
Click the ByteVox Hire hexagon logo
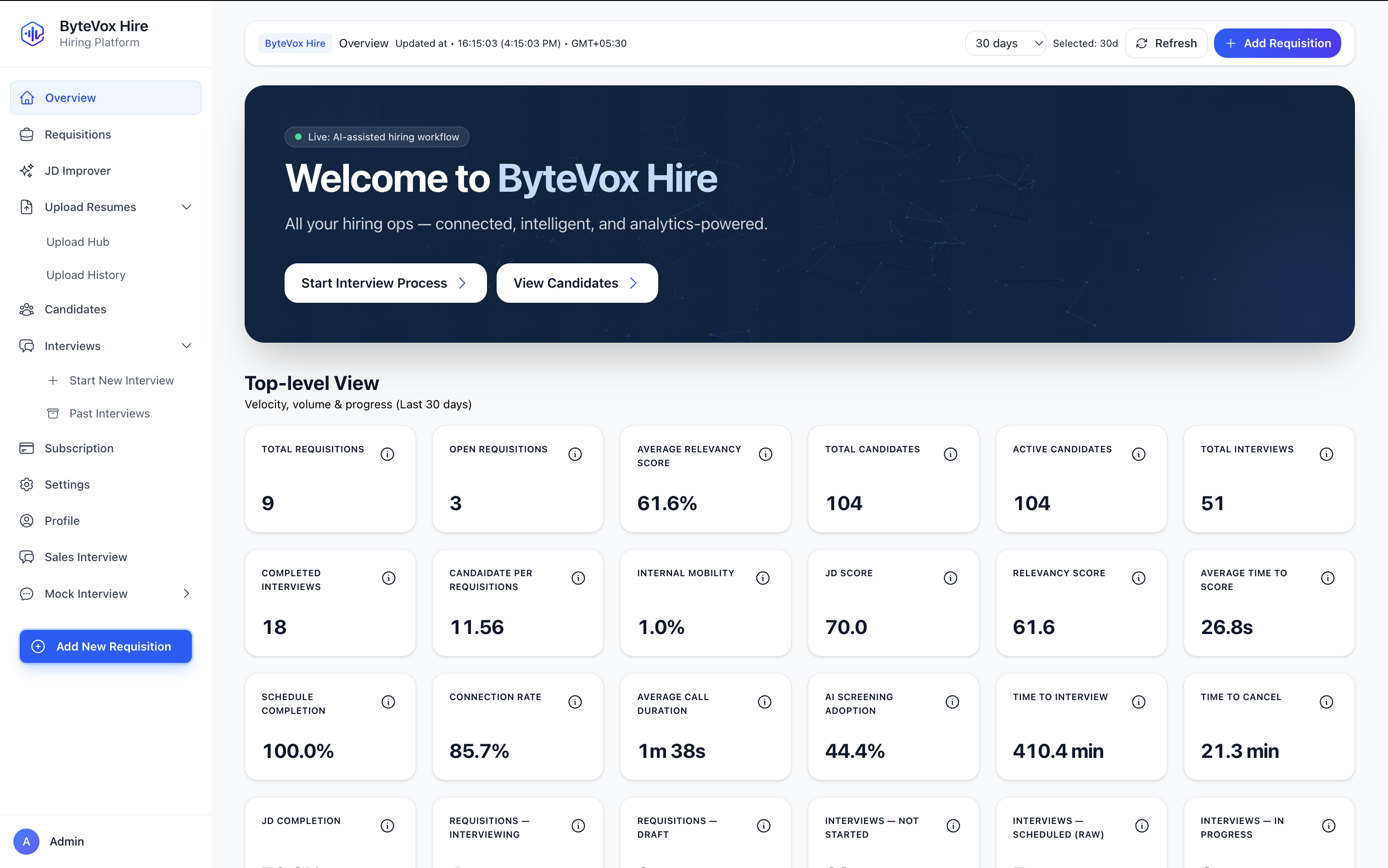click(33, 33)
